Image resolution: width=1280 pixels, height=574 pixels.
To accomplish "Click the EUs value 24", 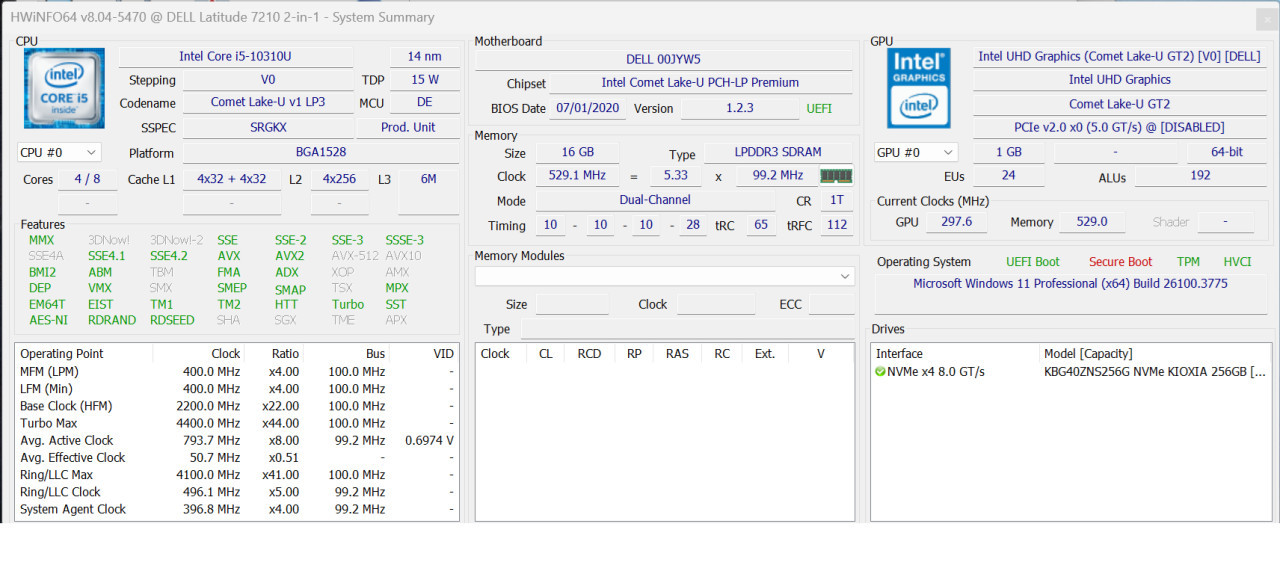I will [x=1009, y=176].
